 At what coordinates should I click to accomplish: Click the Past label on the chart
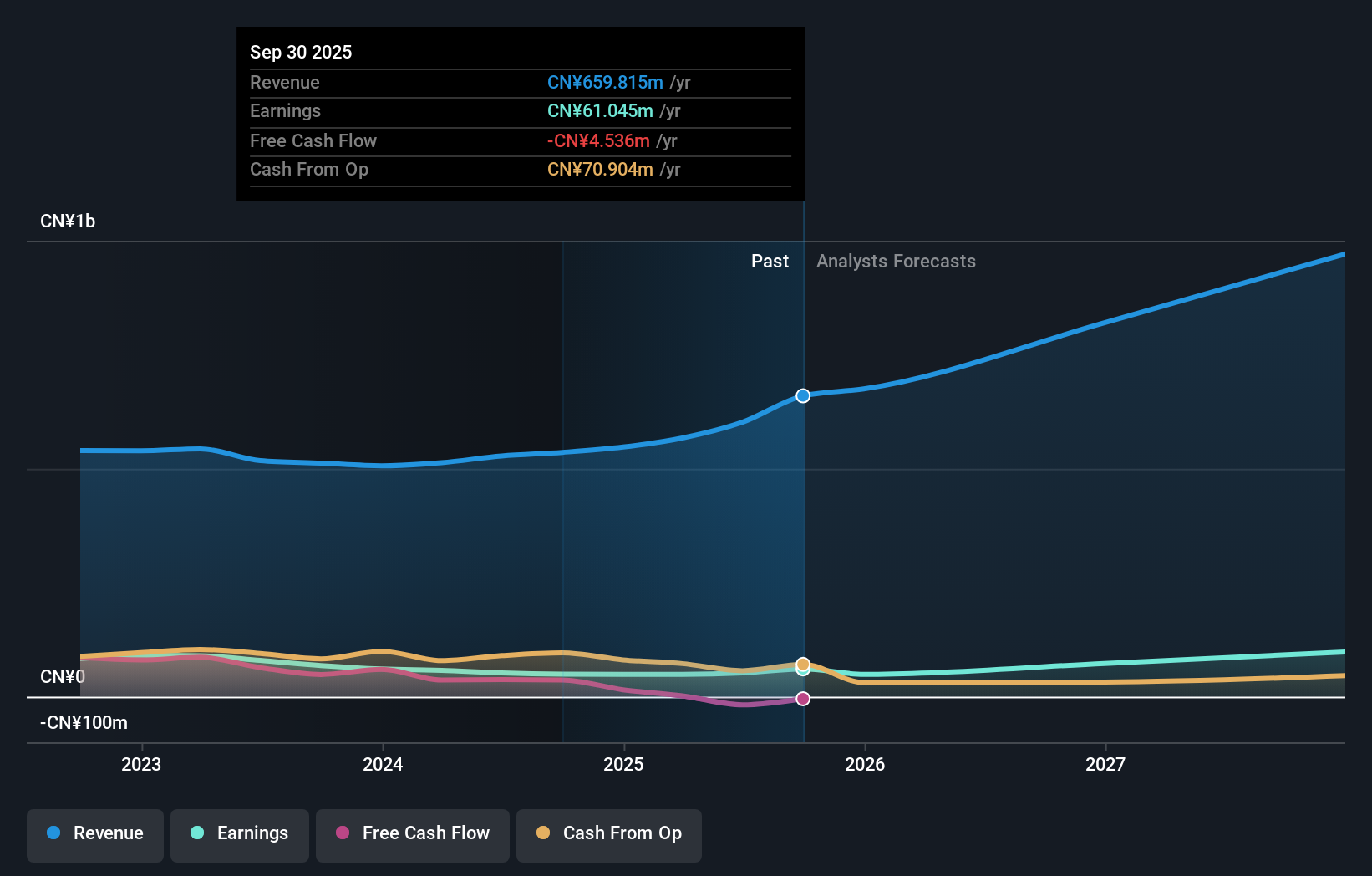tap(770, 262)
